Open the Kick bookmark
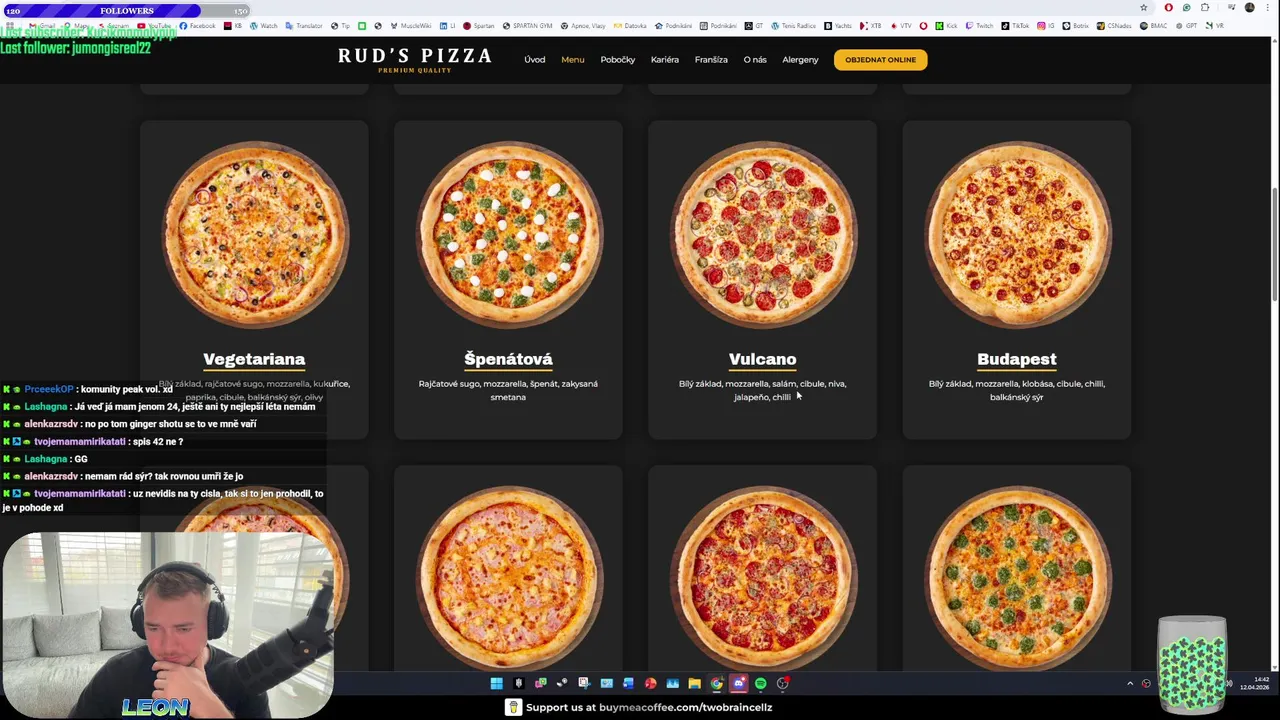The width and height of the screenshot is (1280, 720). [947, 26]
